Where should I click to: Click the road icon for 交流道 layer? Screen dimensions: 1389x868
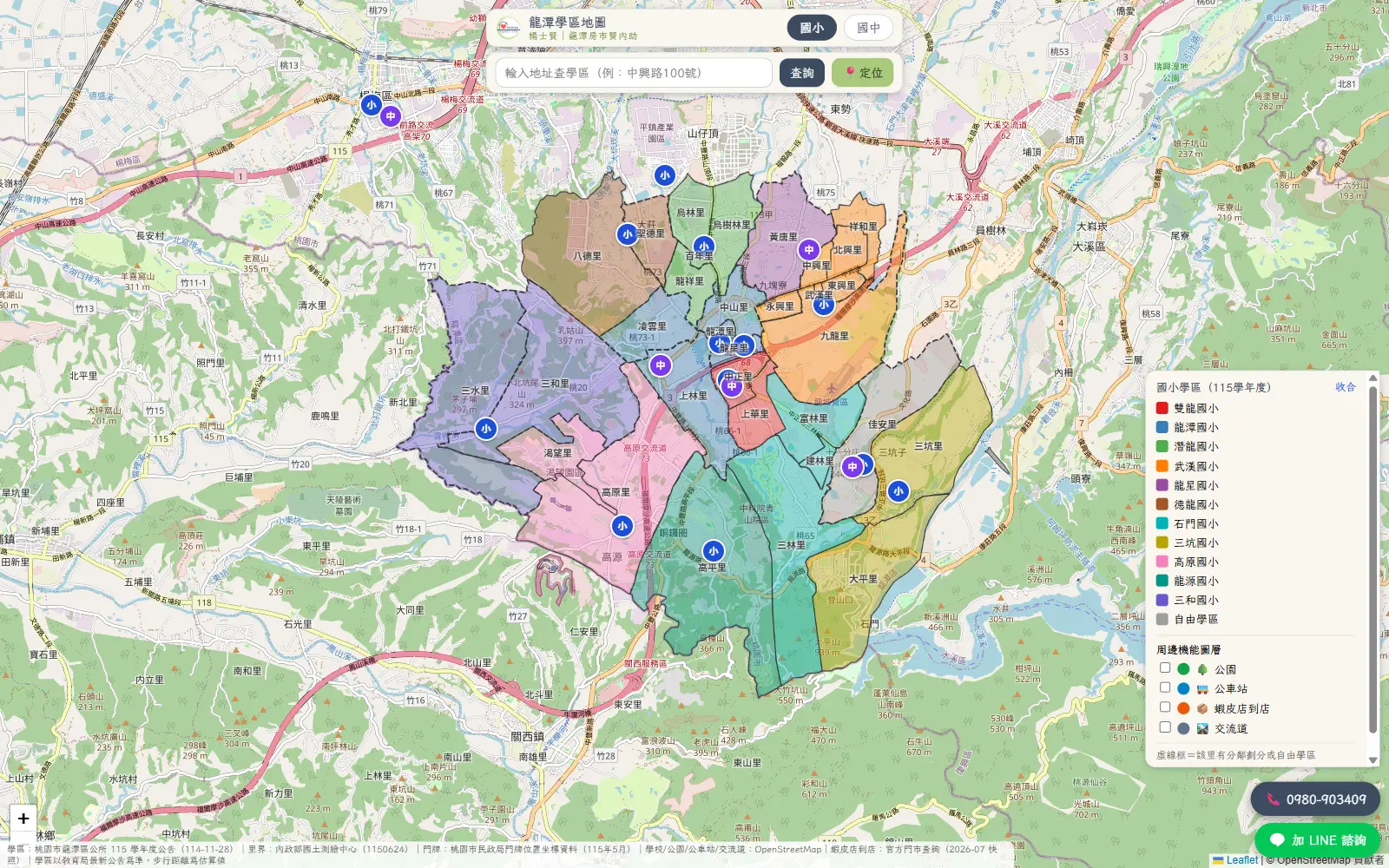[1202, 728]
